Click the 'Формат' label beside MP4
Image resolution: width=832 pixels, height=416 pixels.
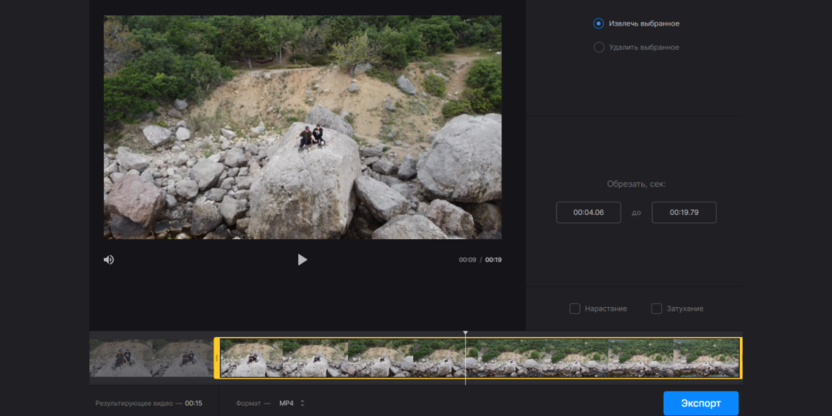click(249, 403)
